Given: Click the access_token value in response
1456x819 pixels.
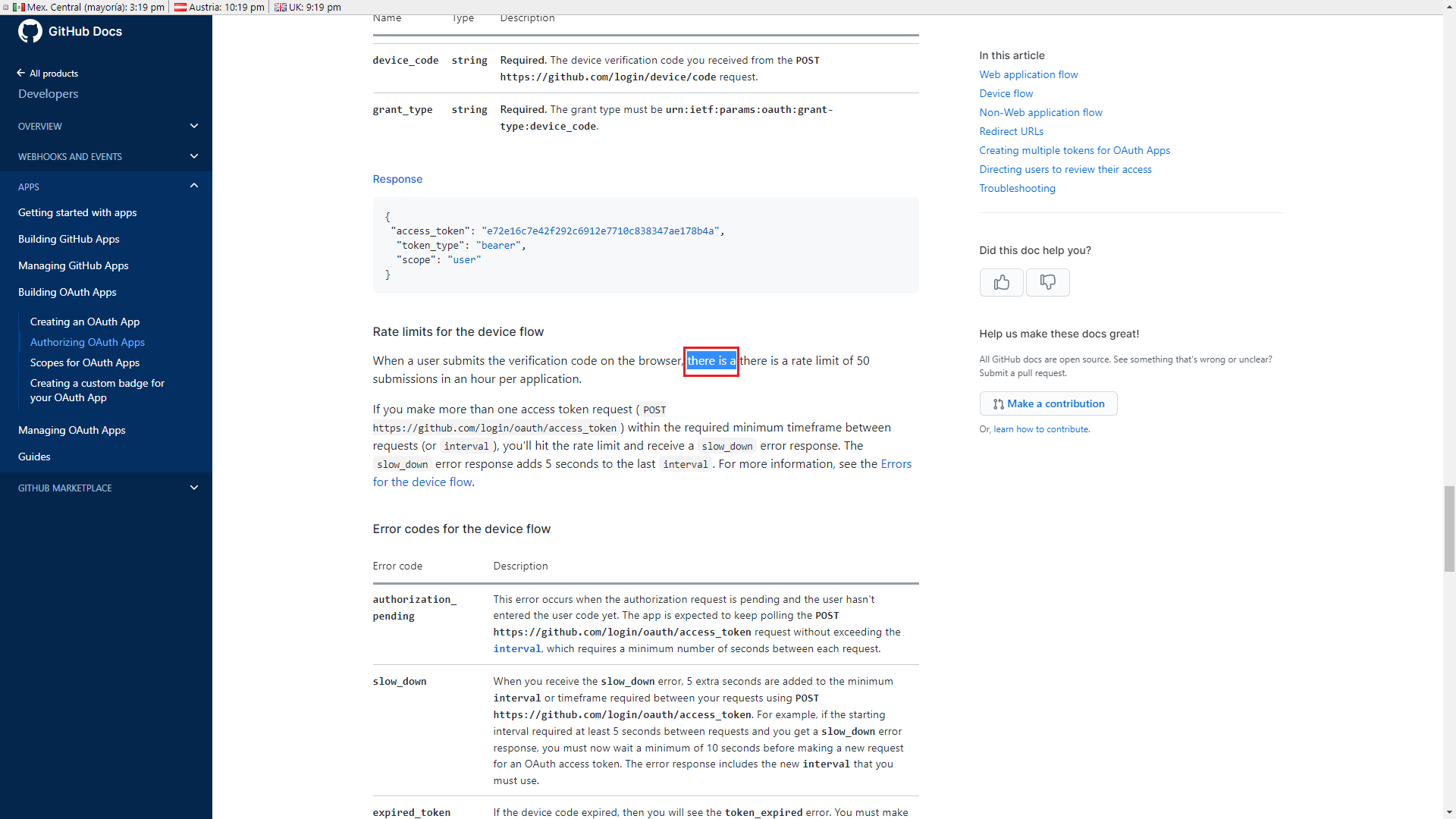Looking at the screenshot, I should coord(600,231).
